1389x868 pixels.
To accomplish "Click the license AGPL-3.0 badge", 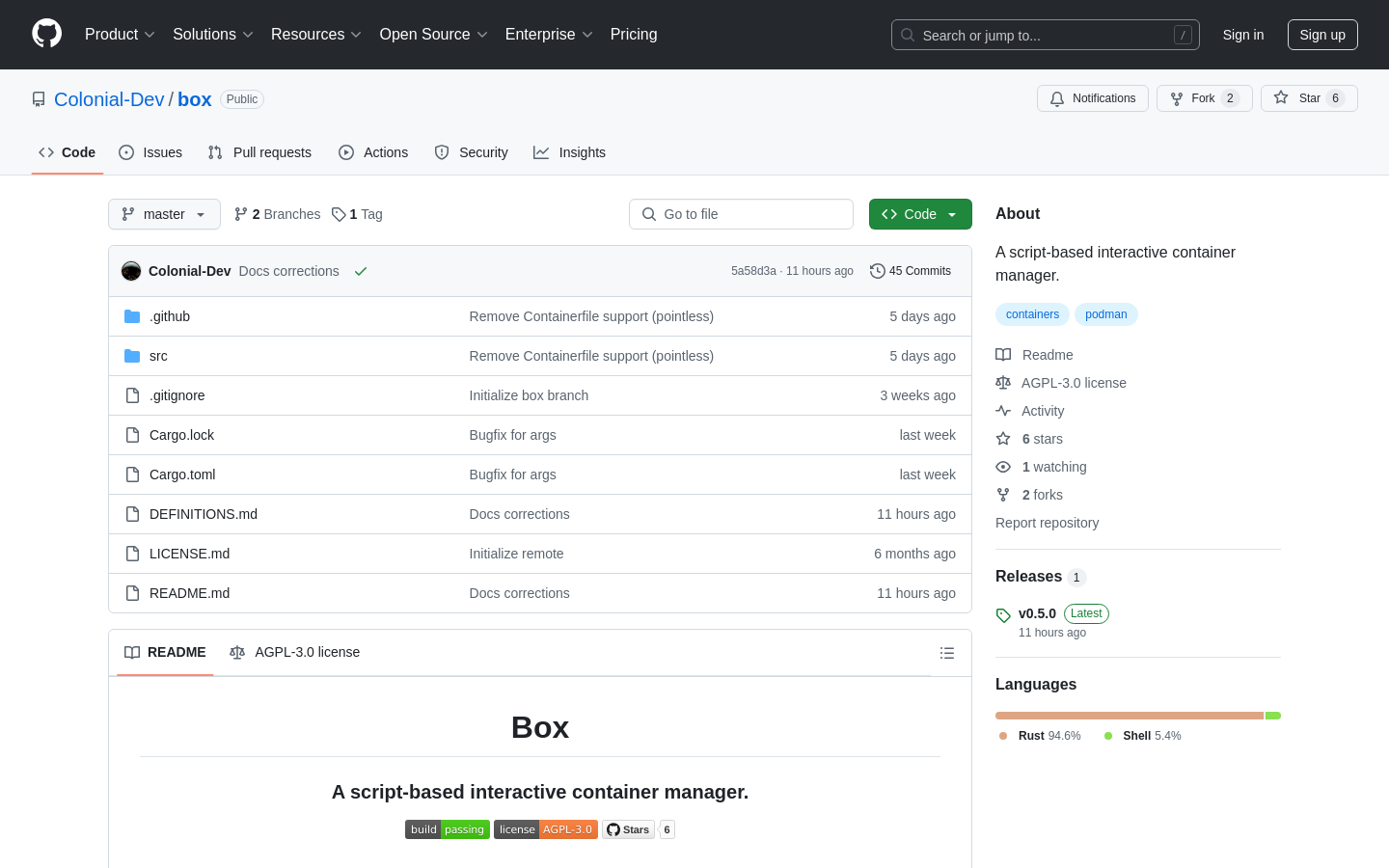I will click(546, 829).
